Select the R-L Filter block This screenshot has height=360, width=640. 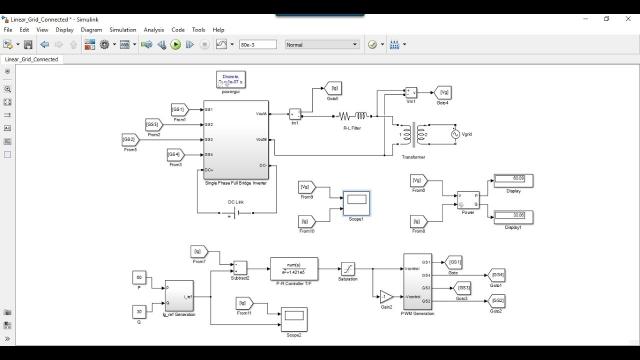[353, 116]
